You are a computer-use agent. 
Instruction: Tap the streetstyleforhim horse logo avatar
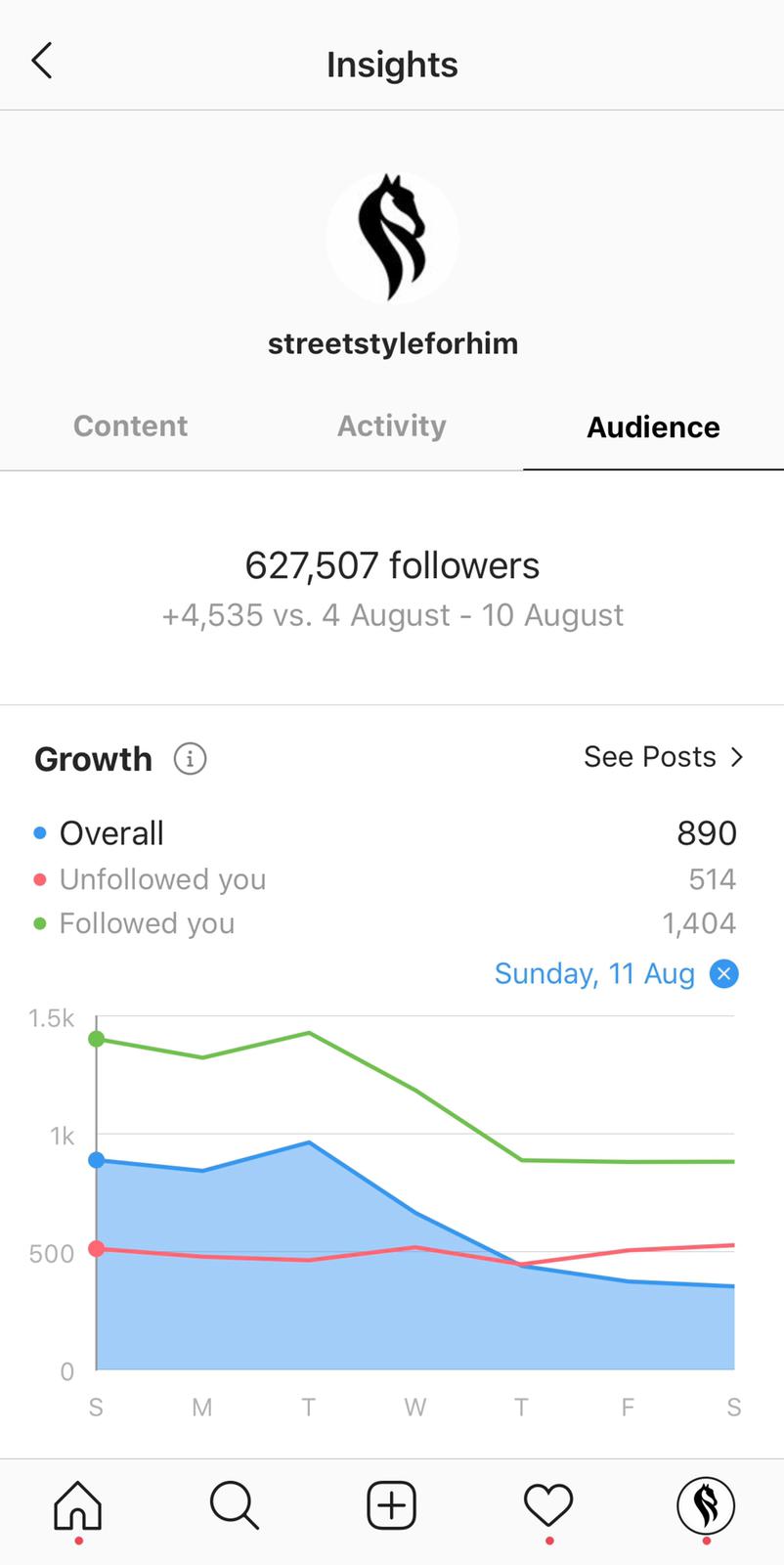tap(392, 238)
